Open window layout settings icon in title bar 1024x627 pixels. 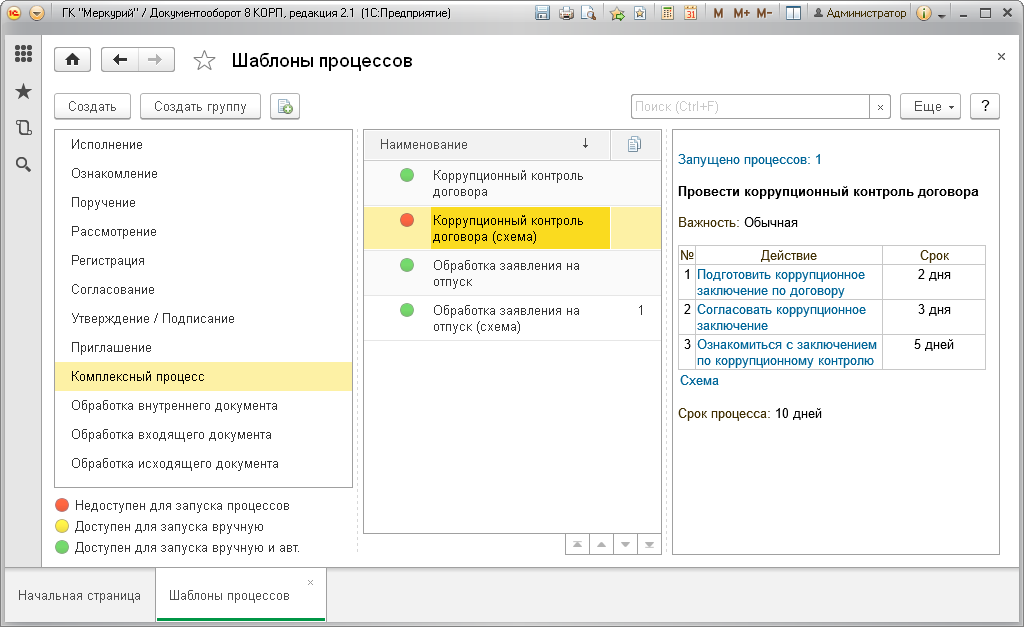(x=793, y=13)
